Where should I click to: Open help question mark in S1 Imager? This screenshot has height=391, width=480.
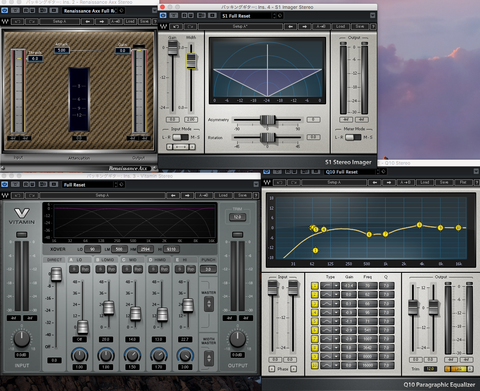coord(373,26)
